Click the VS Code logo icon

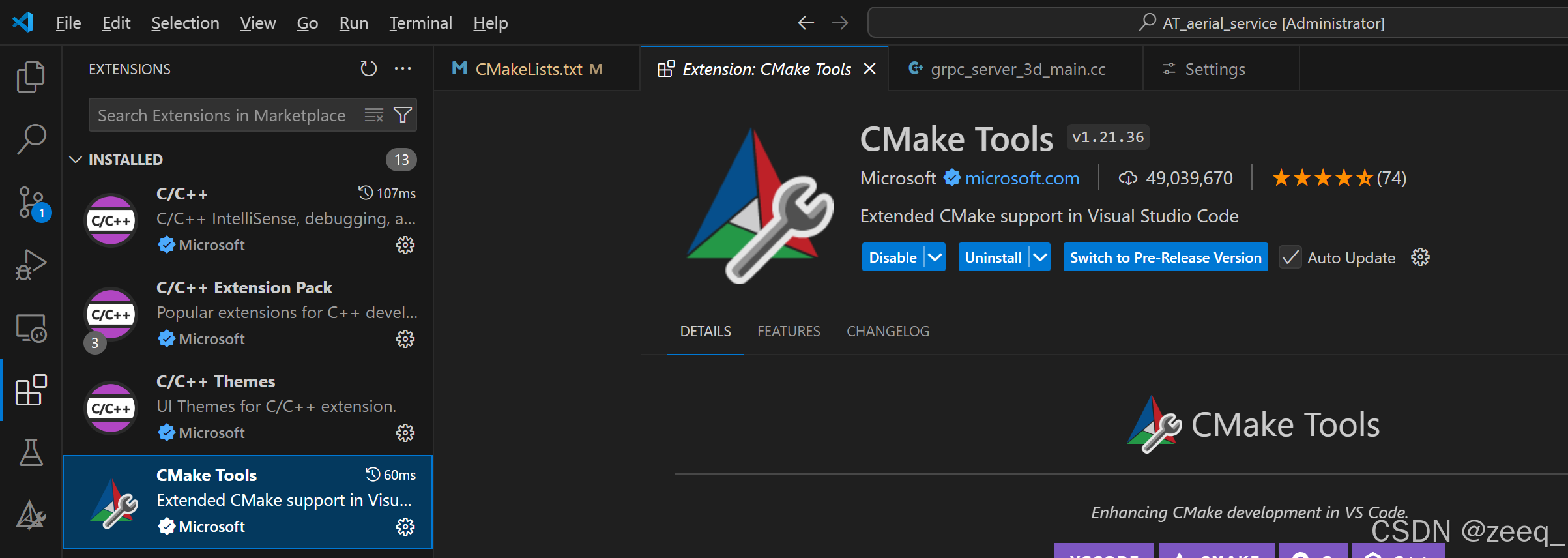[23, 22]
